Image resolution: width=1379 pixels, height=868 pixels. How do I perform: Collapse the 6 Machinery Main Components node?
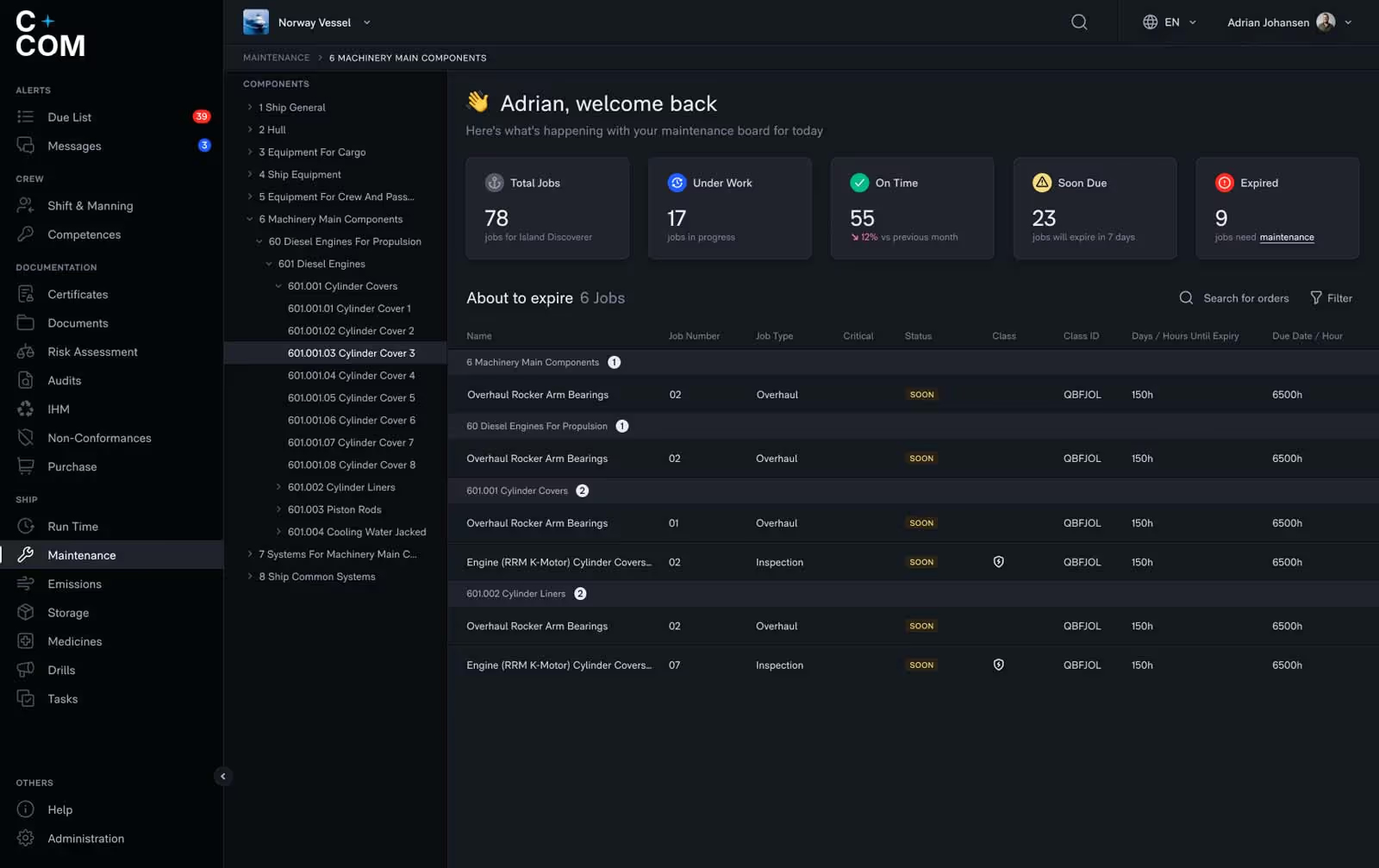[250, 219]
